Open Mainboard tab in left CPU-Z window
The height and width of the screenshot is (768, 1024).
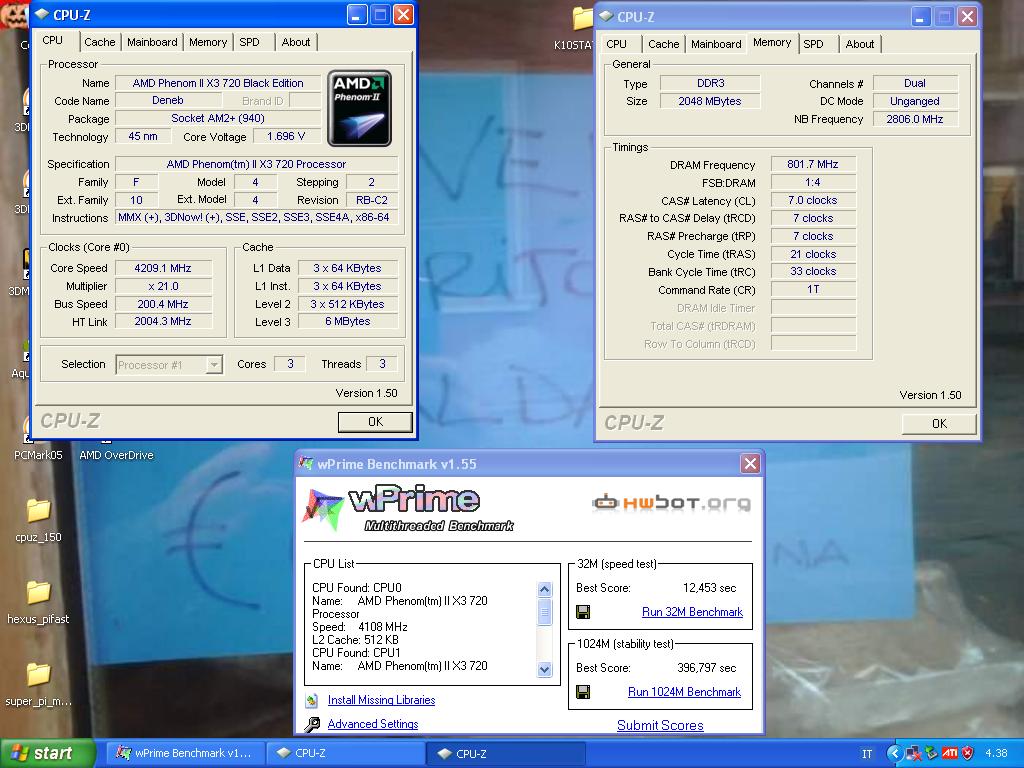click(152, 42)
